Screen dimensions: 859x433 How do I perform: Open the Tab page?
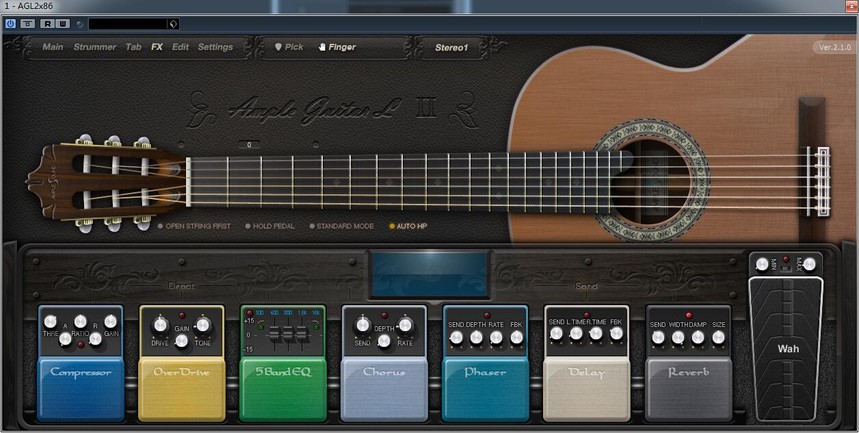coord(134,47)
